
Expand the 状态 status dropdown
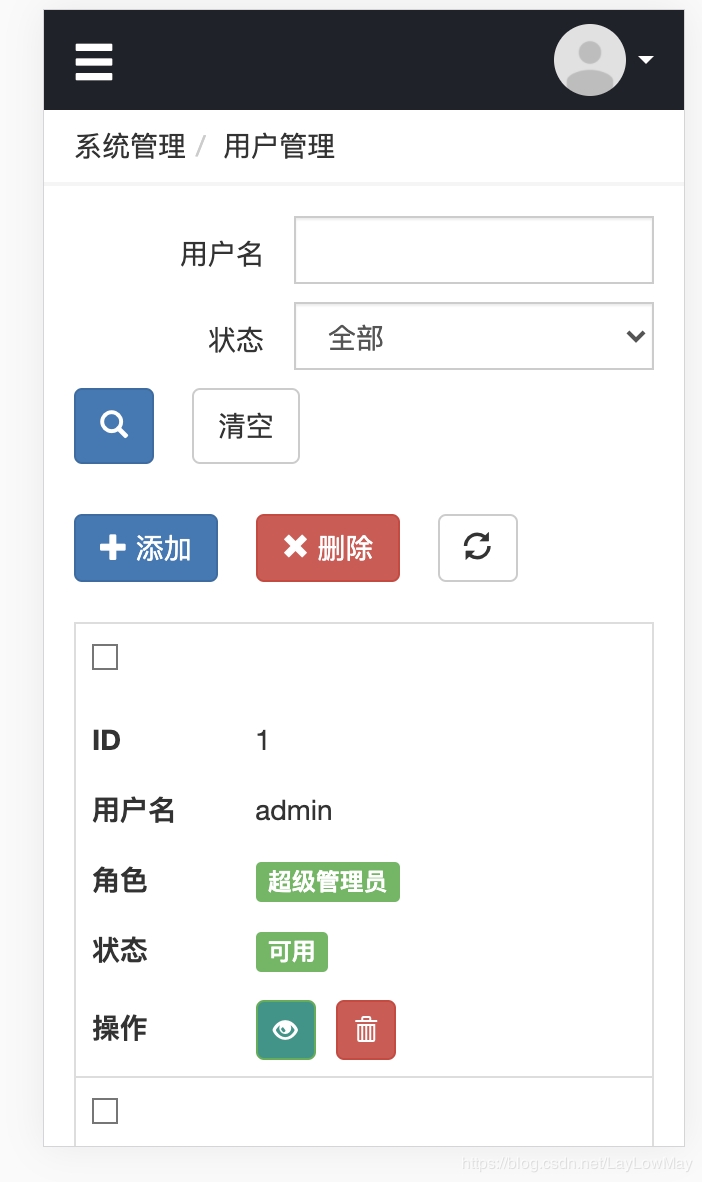click(x=474, y=337)
